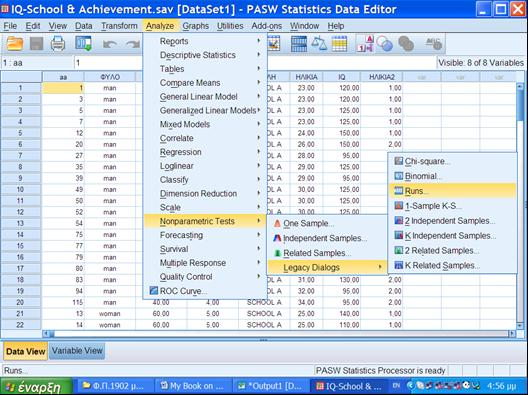Click the Split File grid icon
Screen dimensions: 528x395
point(299,44)
